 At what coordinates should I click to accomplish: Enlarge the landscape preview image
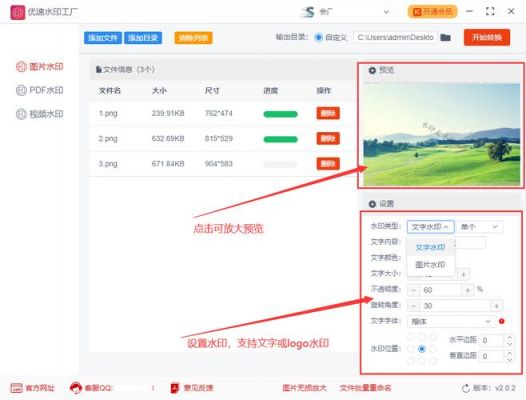[442, 134]
